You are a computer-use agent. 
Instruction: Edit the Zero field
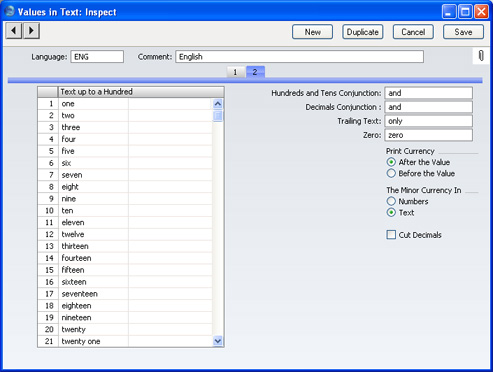pos(428,135)
